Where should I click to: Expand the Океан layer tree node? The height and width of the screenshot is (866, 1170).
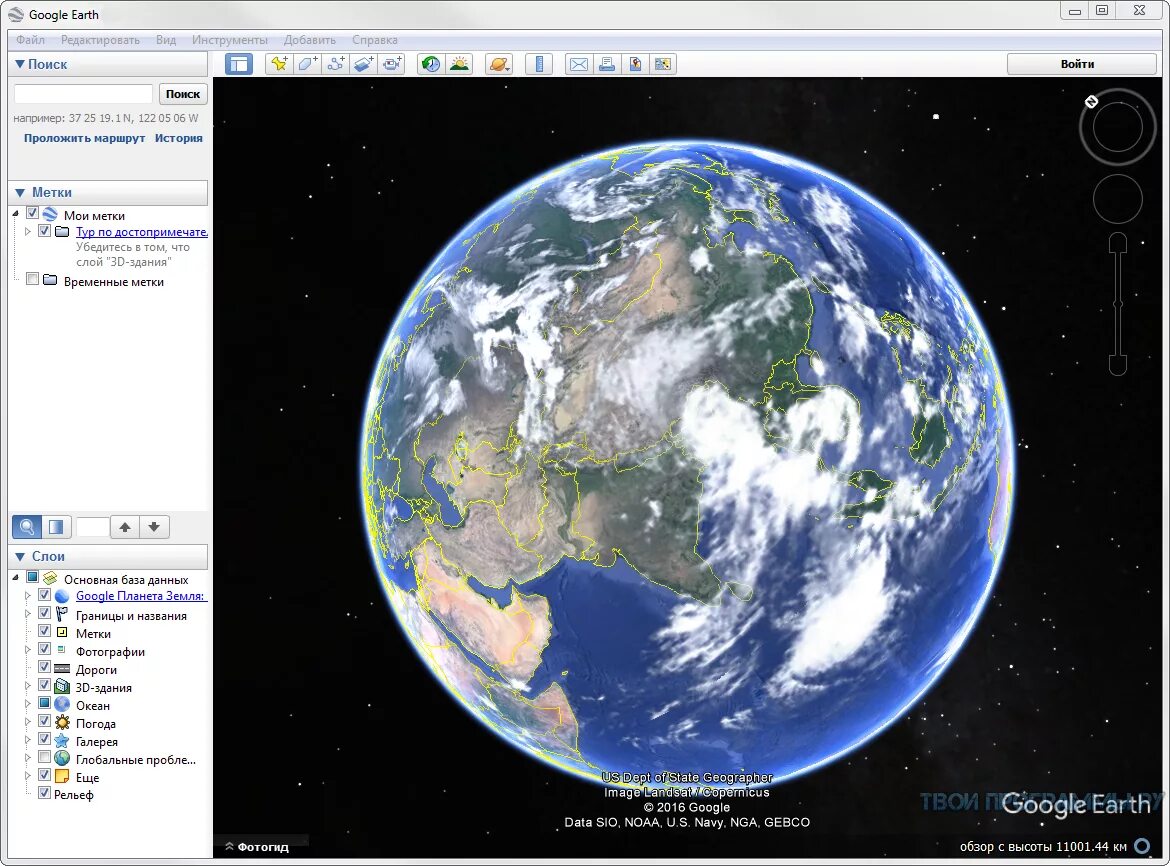click(x=28, y=703)
